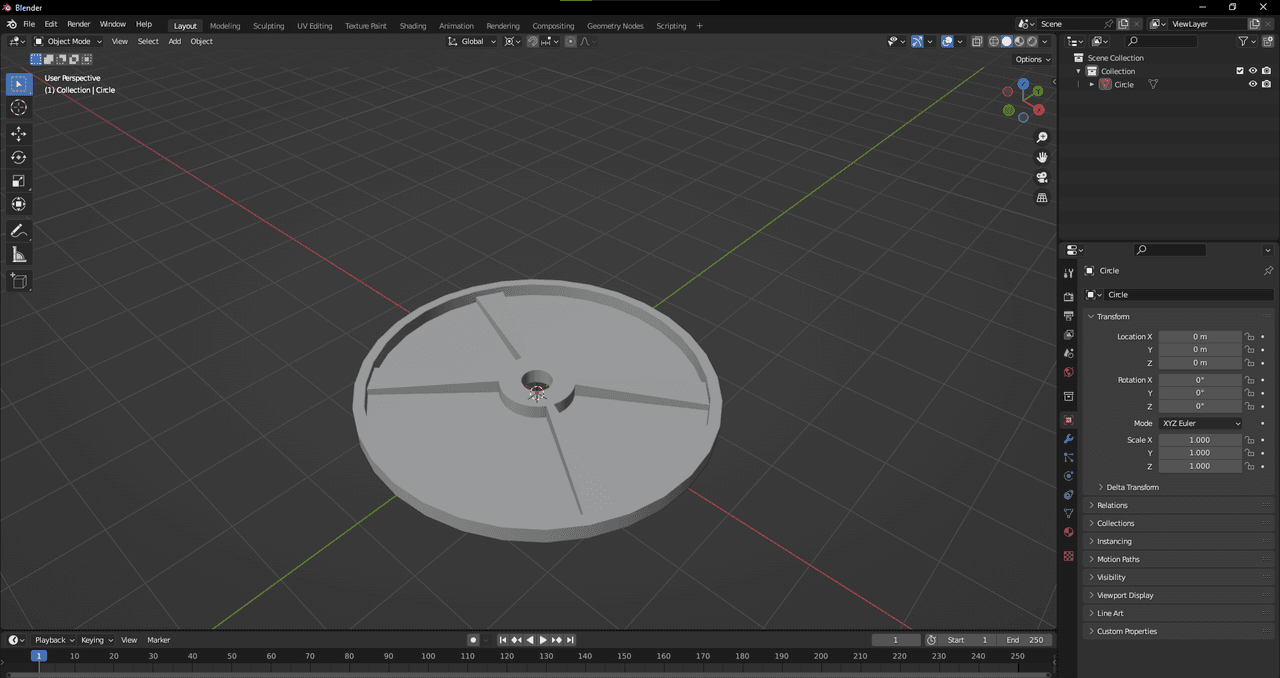Uncheck the Collection exclude checkbox
1280x678 pixels.
[1240, 71]
